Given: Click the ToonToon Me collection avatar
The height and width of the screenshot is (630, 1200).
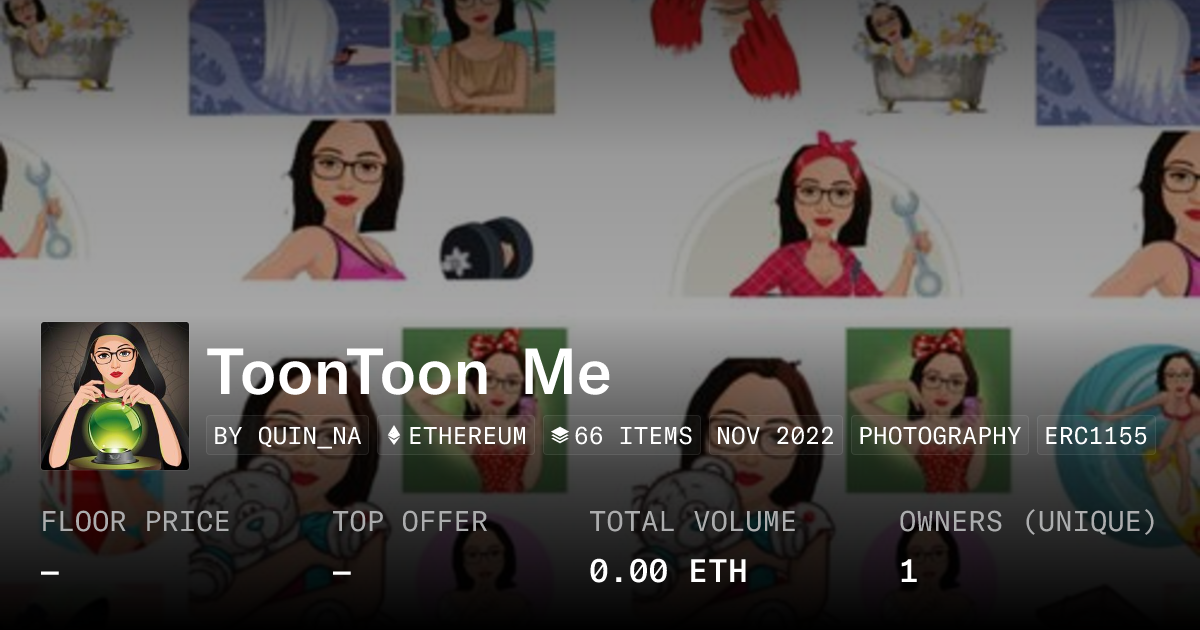Looking at the screenshot, I should pos(115,396).
